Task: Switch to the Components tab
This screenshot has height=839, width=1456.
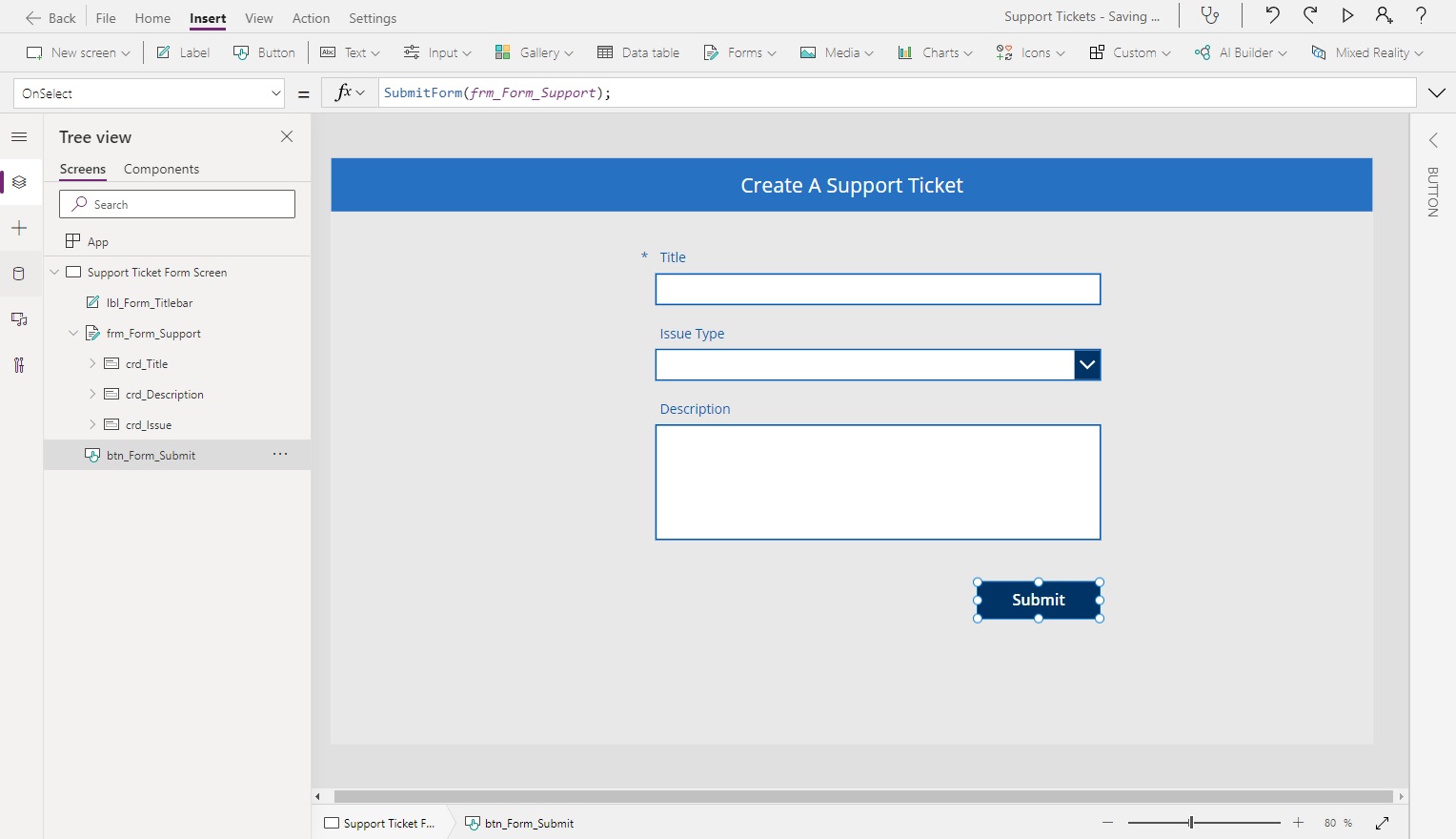Action: tap(160, 169)
